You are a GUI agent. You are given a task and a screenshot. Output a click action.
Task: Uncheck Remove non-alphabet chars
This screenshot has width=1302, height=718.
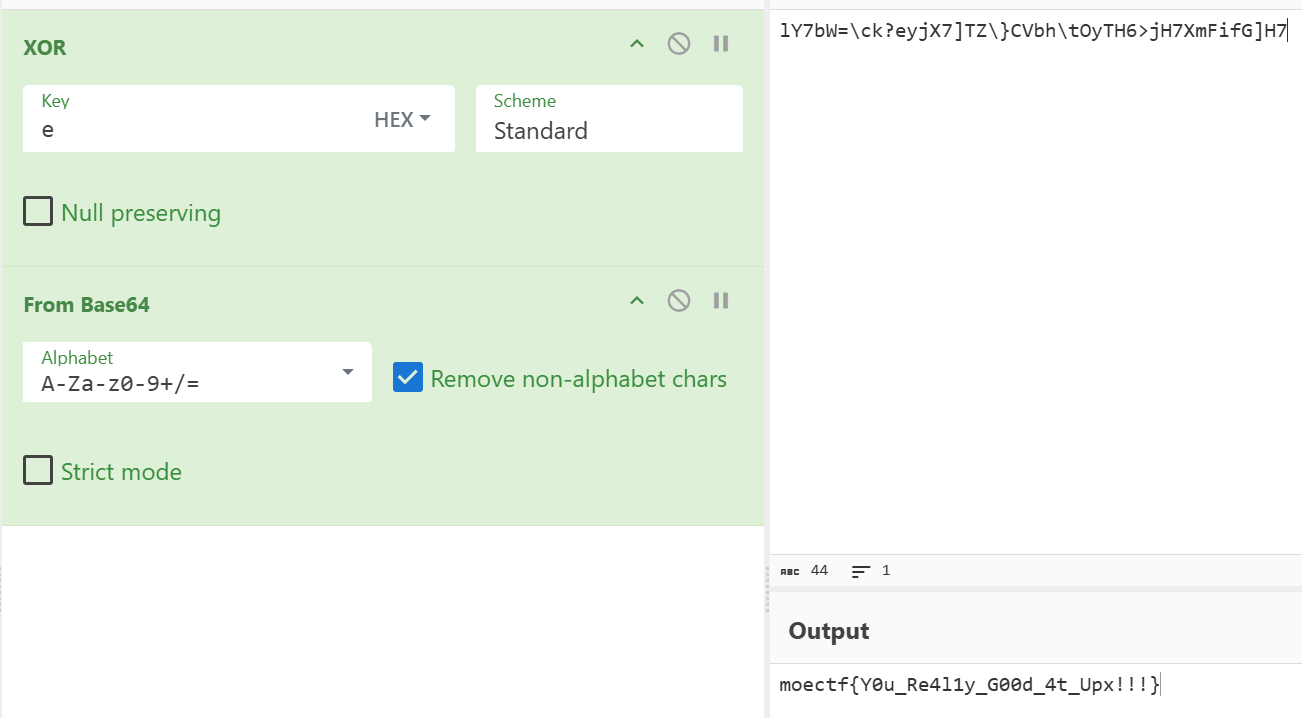(408, 378)
